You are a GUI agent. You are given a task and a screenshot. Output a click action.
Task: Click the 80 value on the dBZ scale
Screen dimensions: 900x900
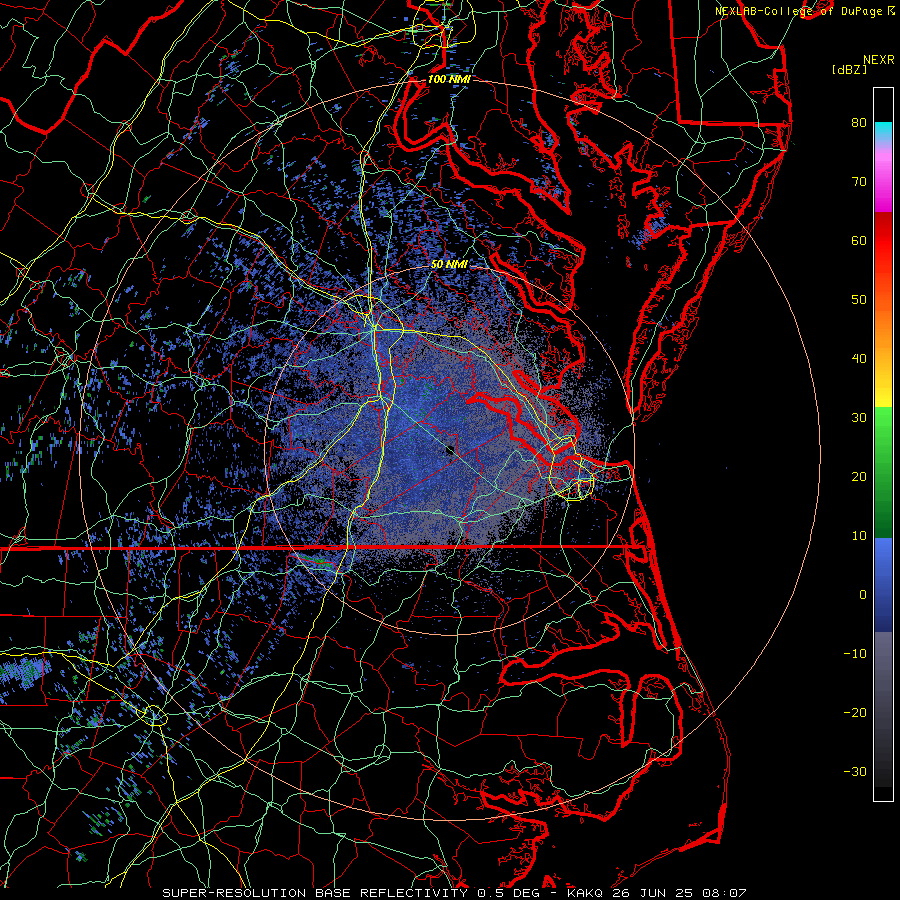[859, 122]
